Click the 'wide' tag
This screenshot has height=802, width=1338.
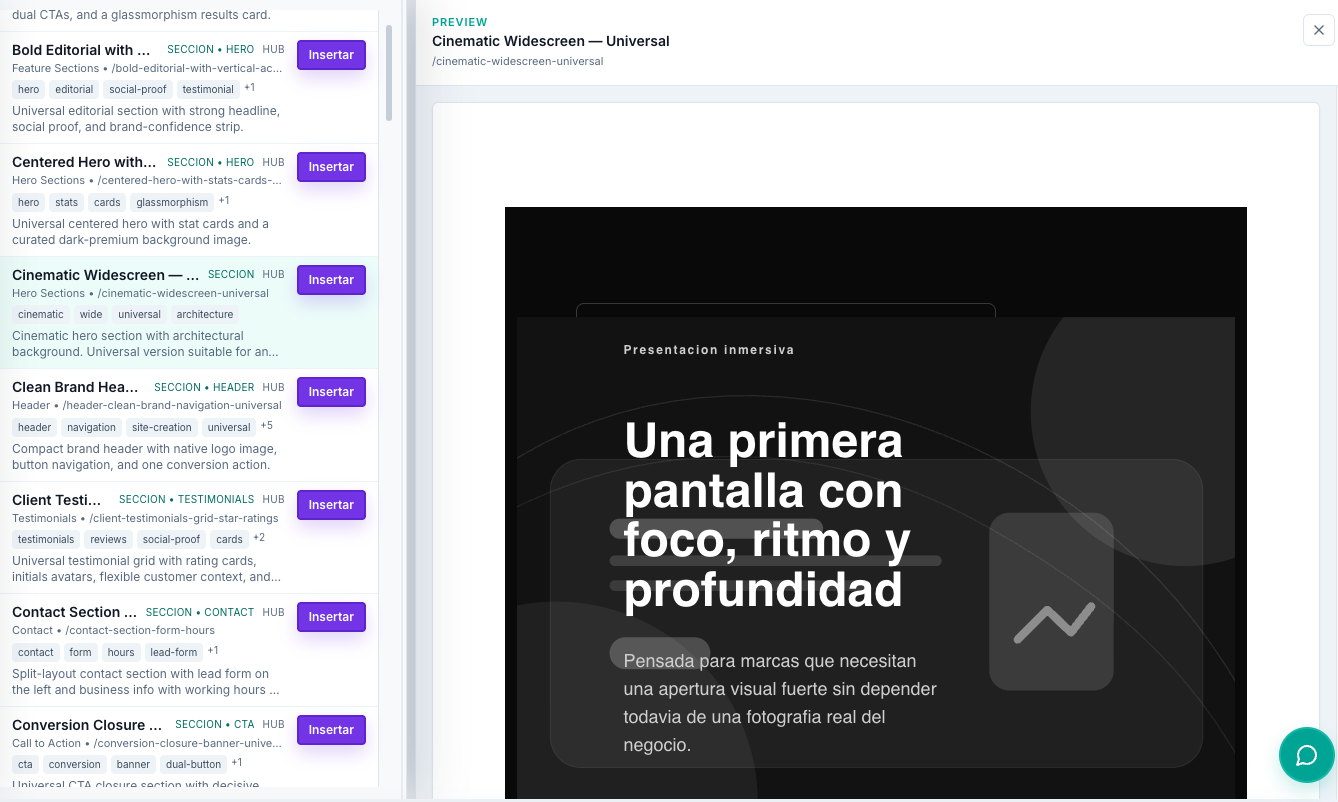[91, 314]
